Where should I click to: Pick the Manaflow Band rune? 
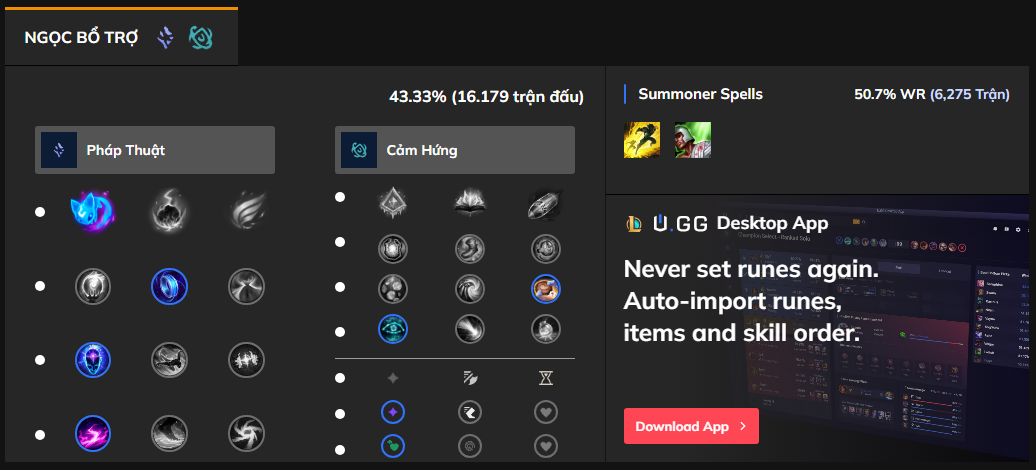pyautogui.click(x=169, y=285)
